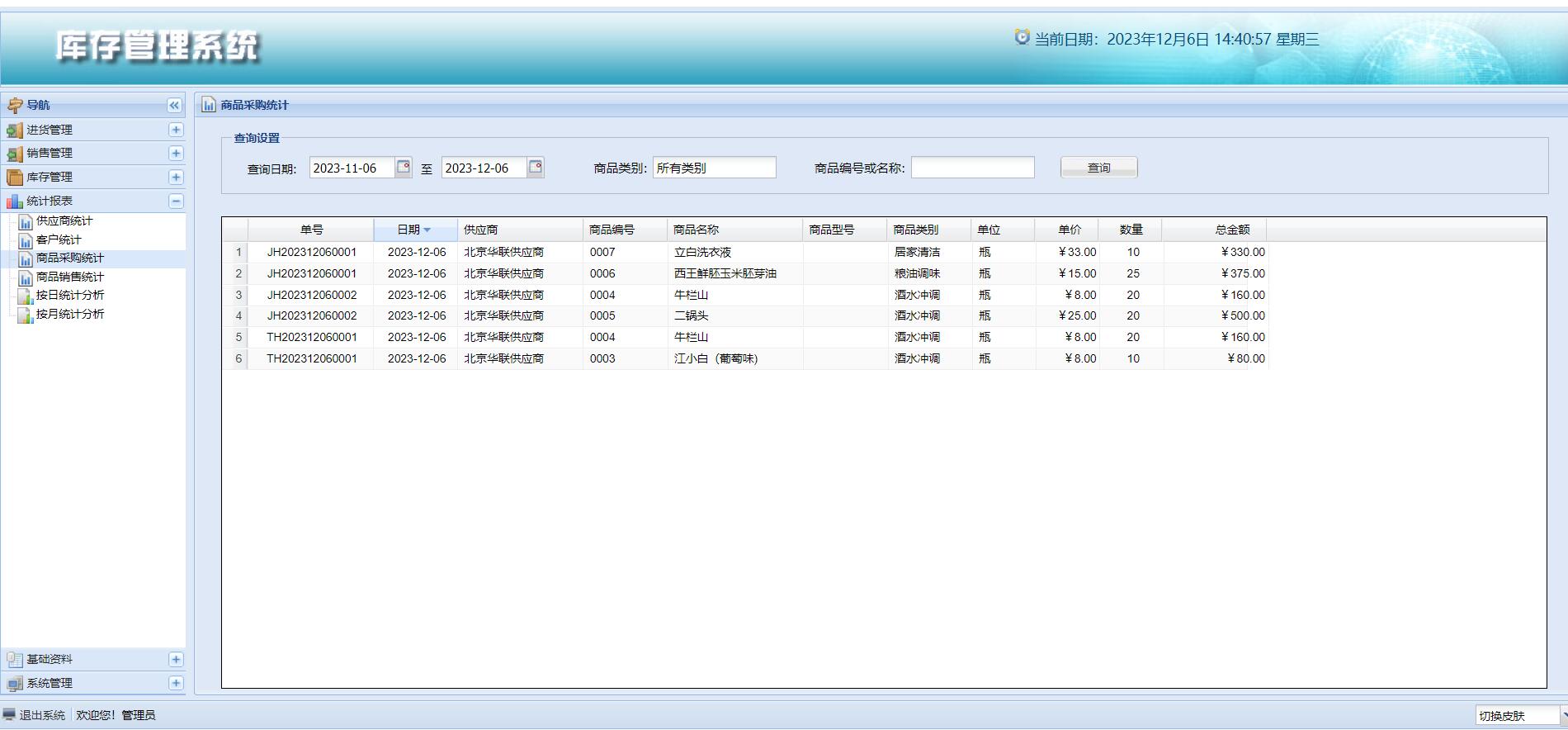Open the 商品类别 combo box

[x=715, y=168]
